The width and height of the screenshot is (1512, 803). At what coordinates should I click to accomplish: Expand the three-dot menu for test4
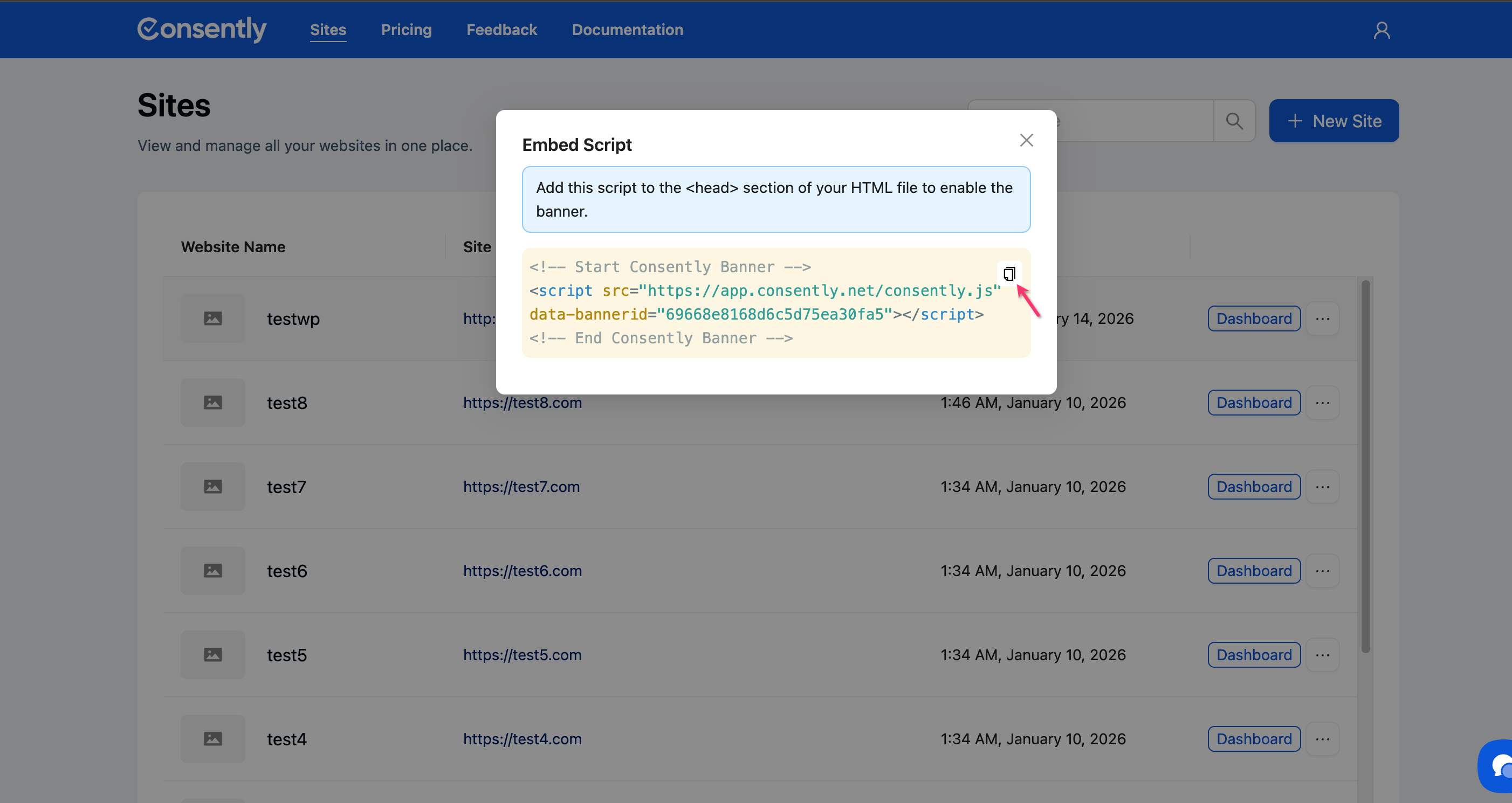(x=1322, y=738)
